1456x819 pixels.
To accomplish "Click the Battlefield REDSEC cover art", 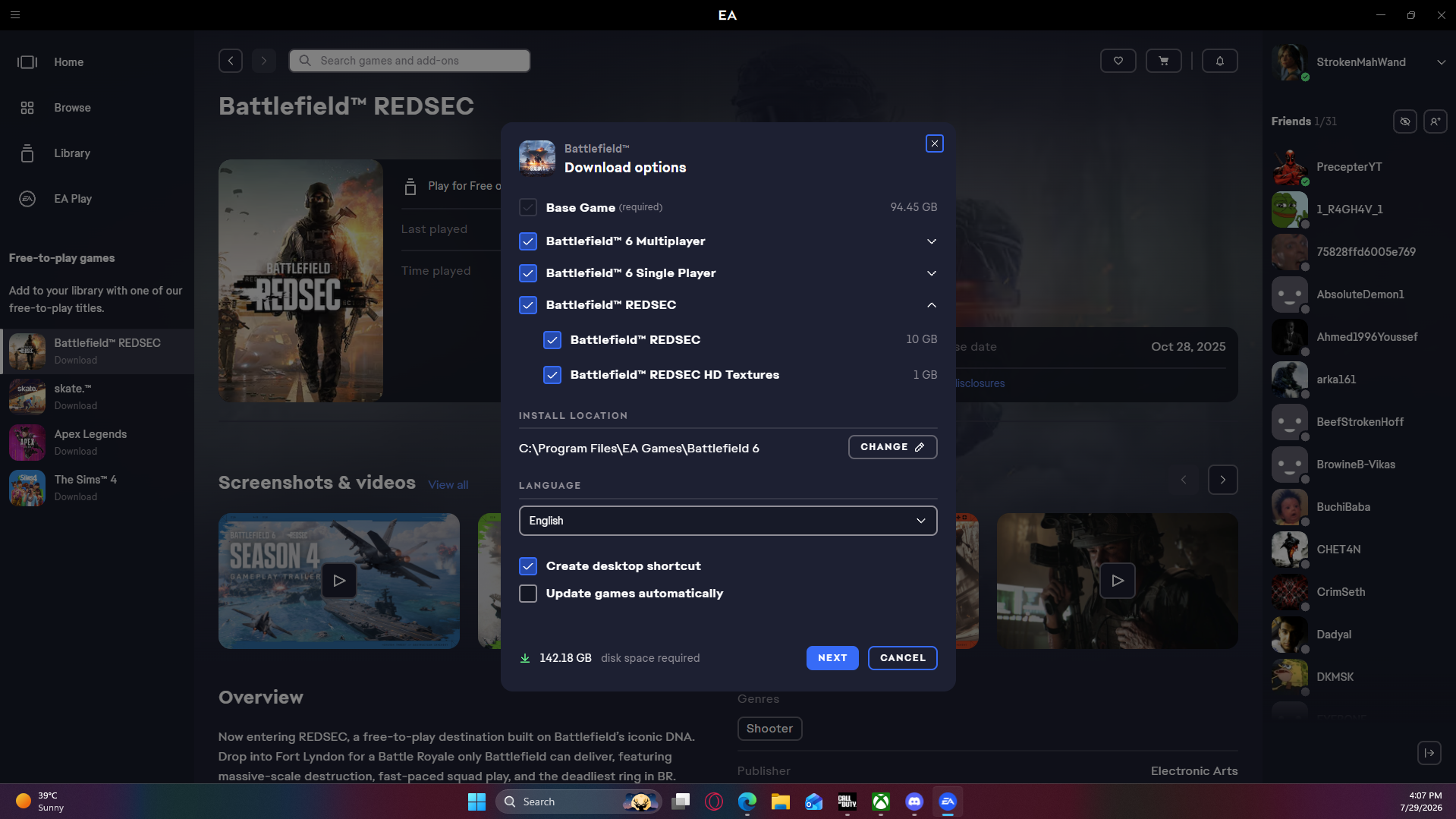I will tap(300, 281).
